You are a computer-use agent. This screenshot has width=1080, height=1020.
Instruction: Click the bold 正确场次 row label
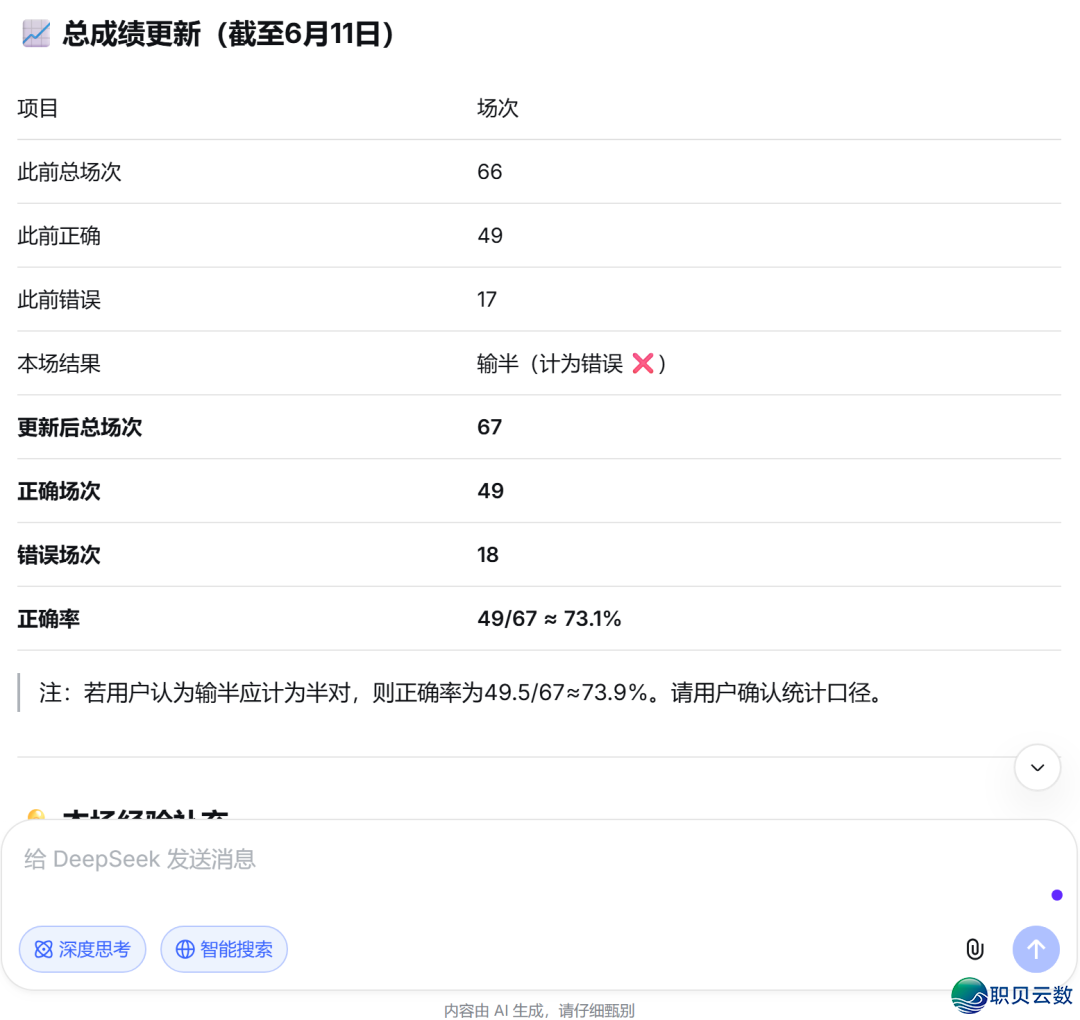tap(59, 491)
